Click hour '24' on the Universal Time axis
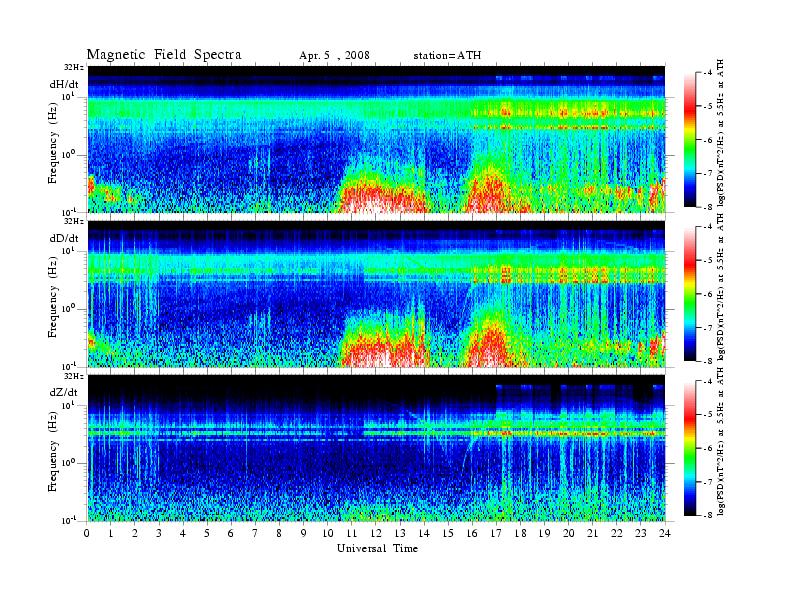This screenshot has height=612, width=792. [665, 533]
